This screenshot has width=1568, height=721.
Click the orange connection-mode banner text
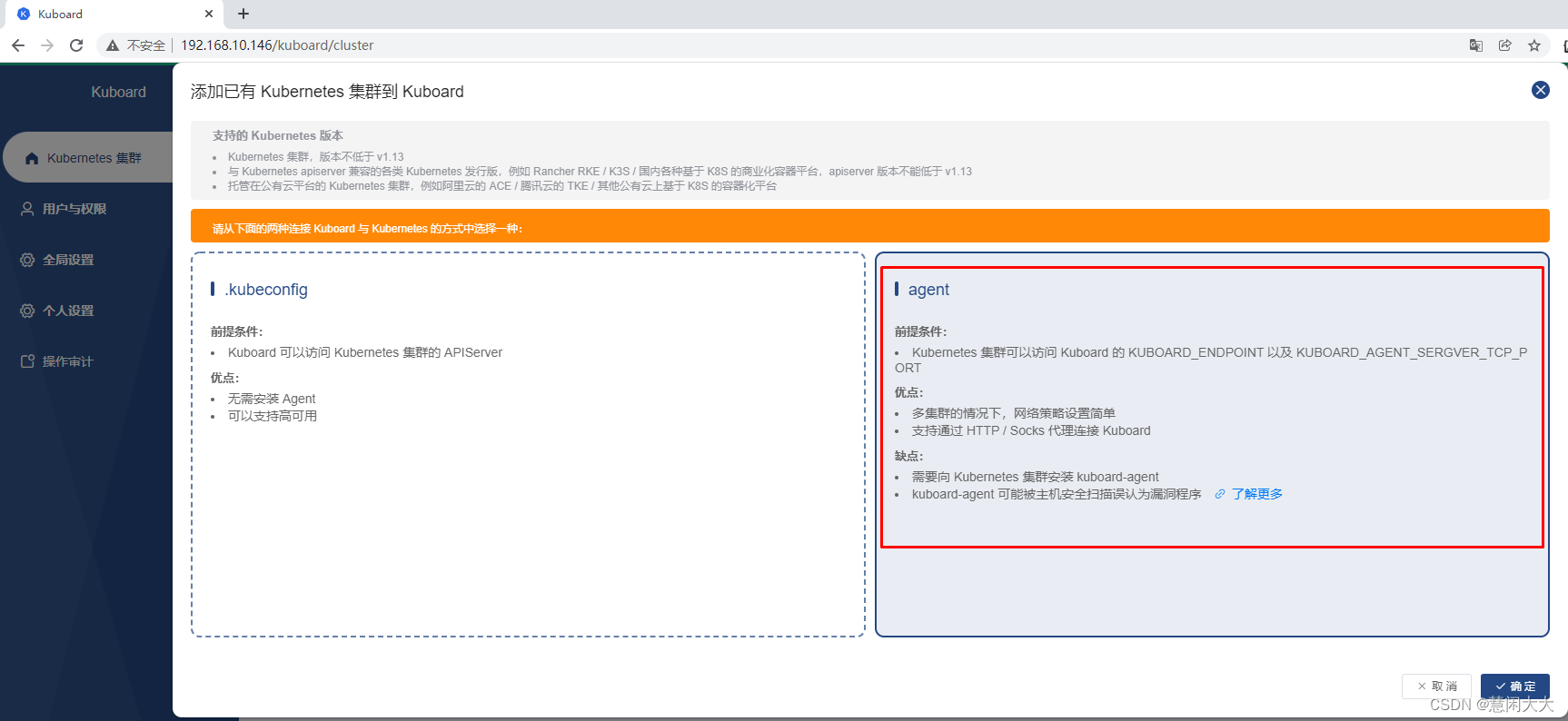tap(367, 228)
